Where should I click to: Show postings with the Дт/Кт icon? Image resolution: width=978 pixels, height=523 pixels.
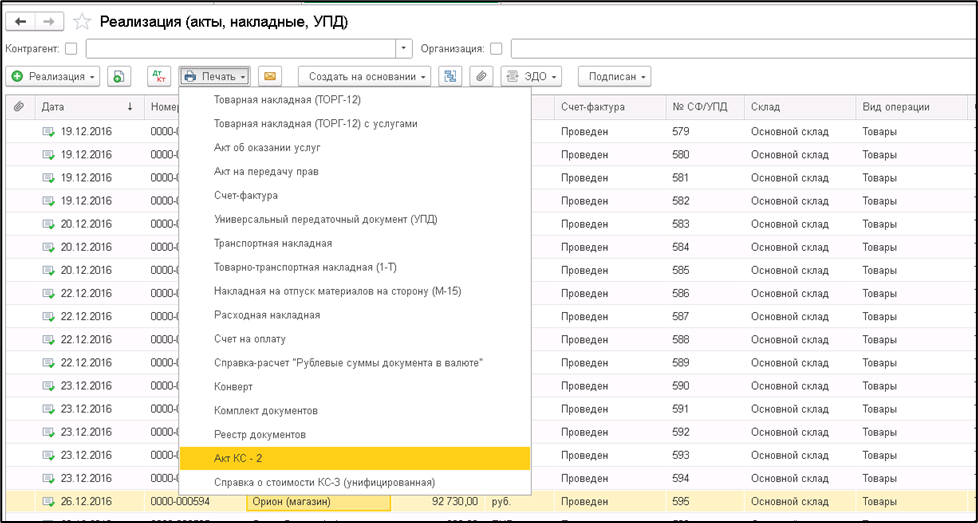click(158, 76)
